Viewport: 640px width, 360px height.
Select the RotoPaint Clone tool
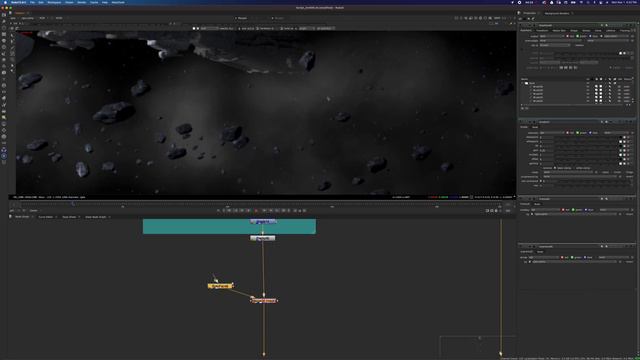[12, 60]
